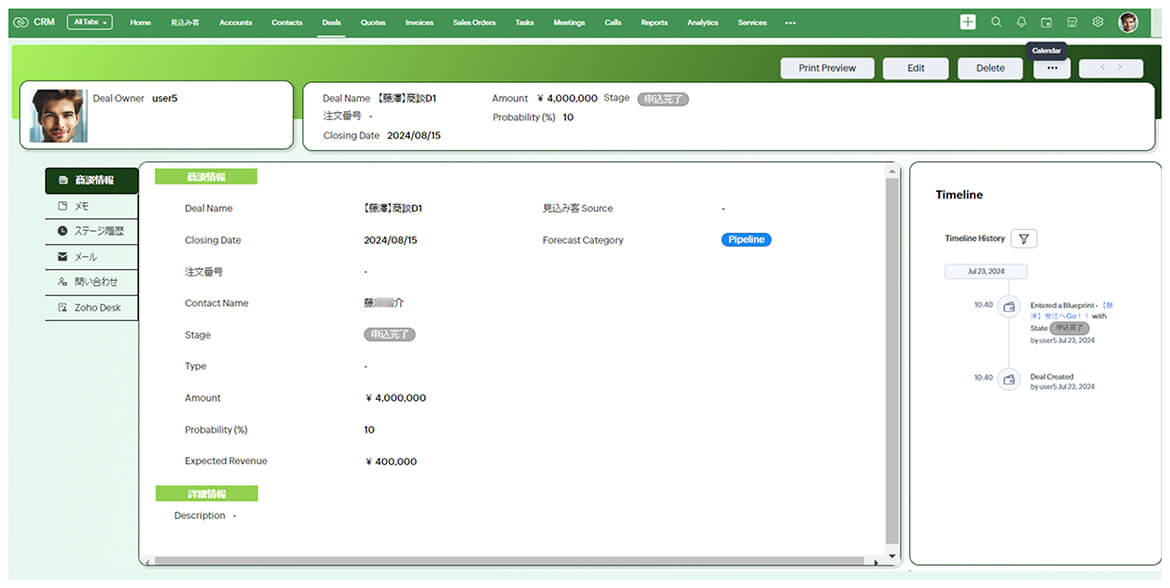1170x588 pixels.
Task: Select the 商談情報 sidebar section
Action: pos(92,181)
